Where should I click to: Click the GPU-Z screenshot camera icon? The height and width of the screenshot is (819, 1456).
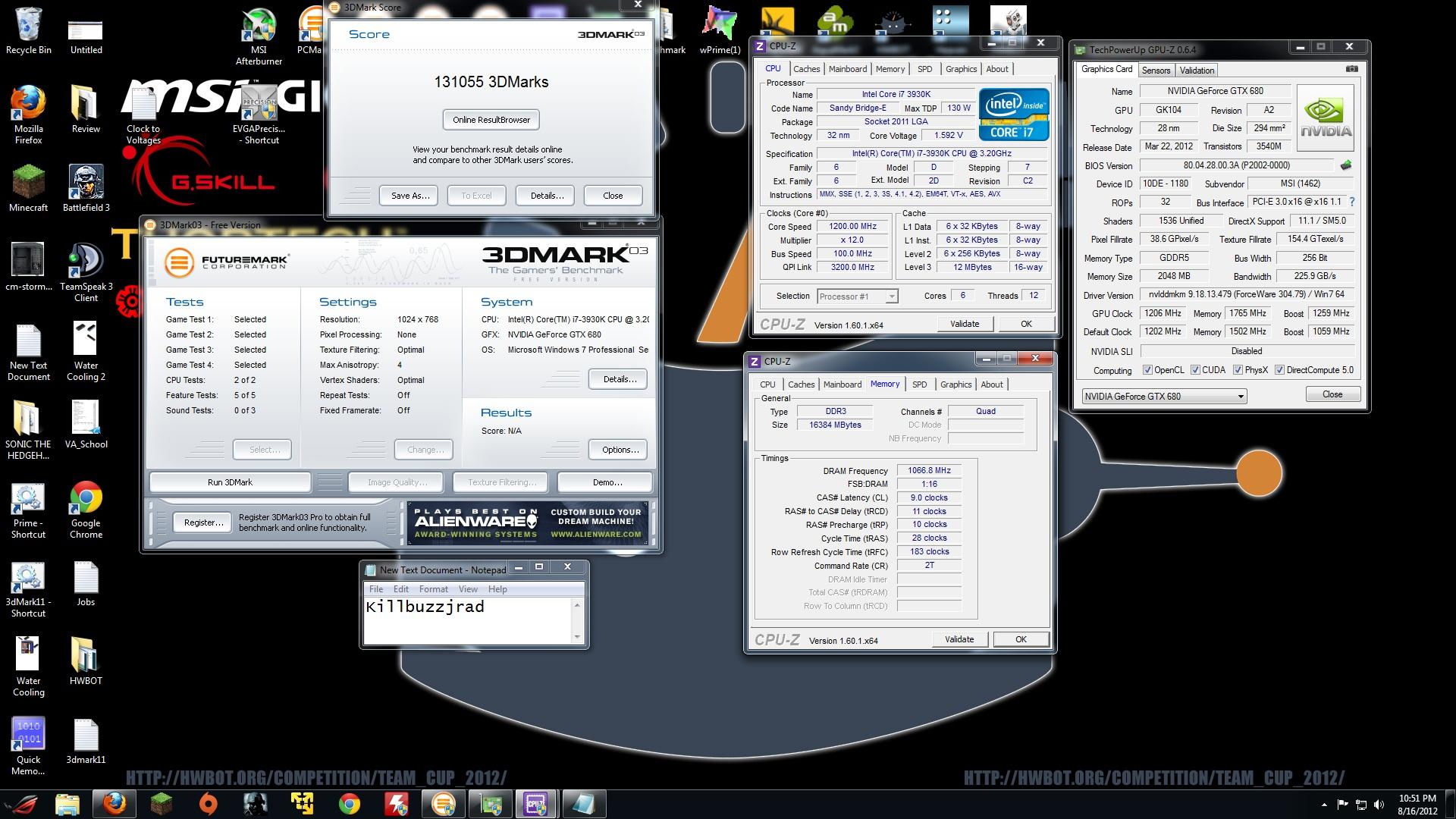pyautogui.click(x=1351, y=69)
